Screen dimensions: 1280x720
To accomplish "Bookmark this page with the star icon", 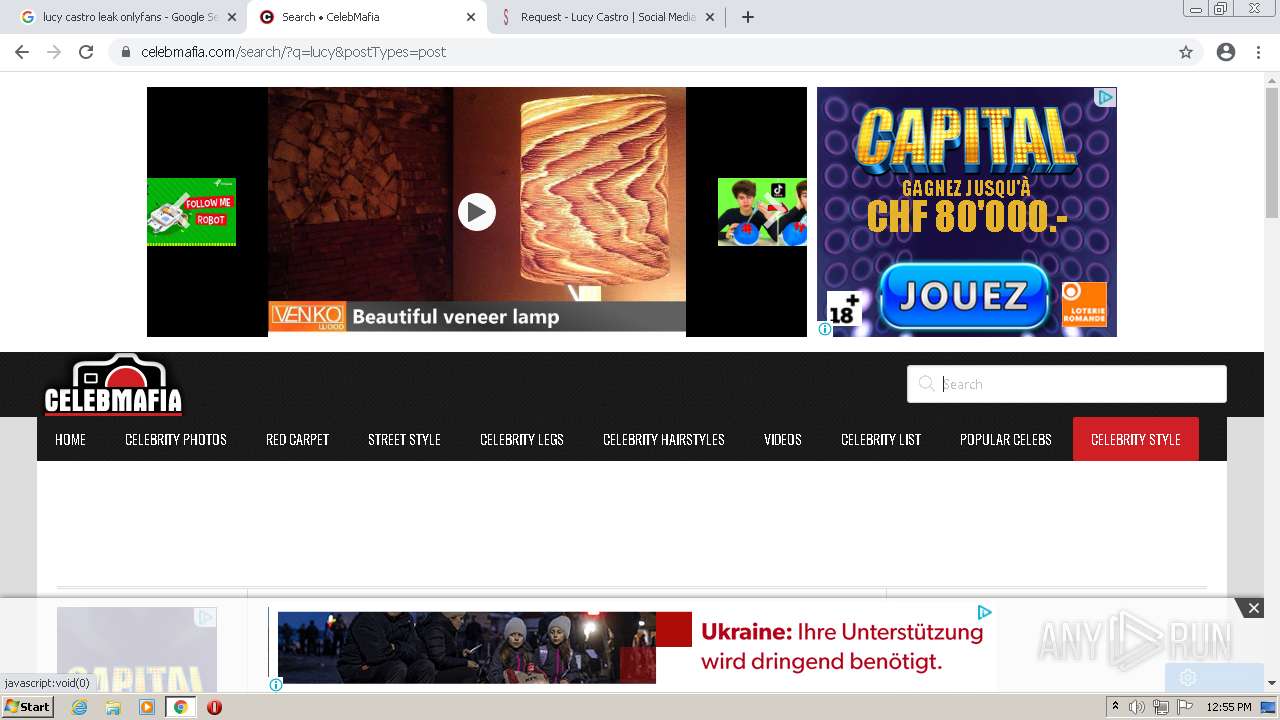I will [x=1186, y=52].
